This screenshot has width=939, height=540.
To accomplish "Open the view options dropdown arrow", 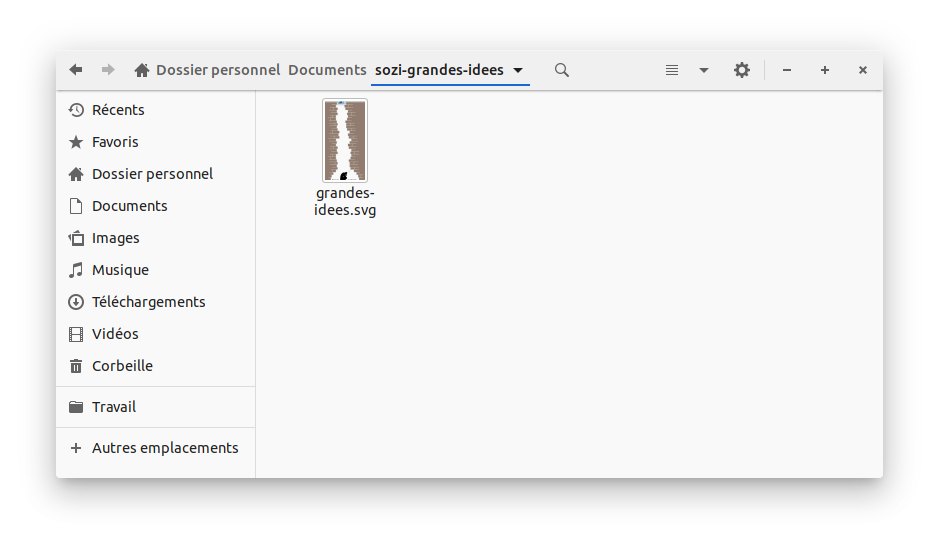I will (704, 70).
